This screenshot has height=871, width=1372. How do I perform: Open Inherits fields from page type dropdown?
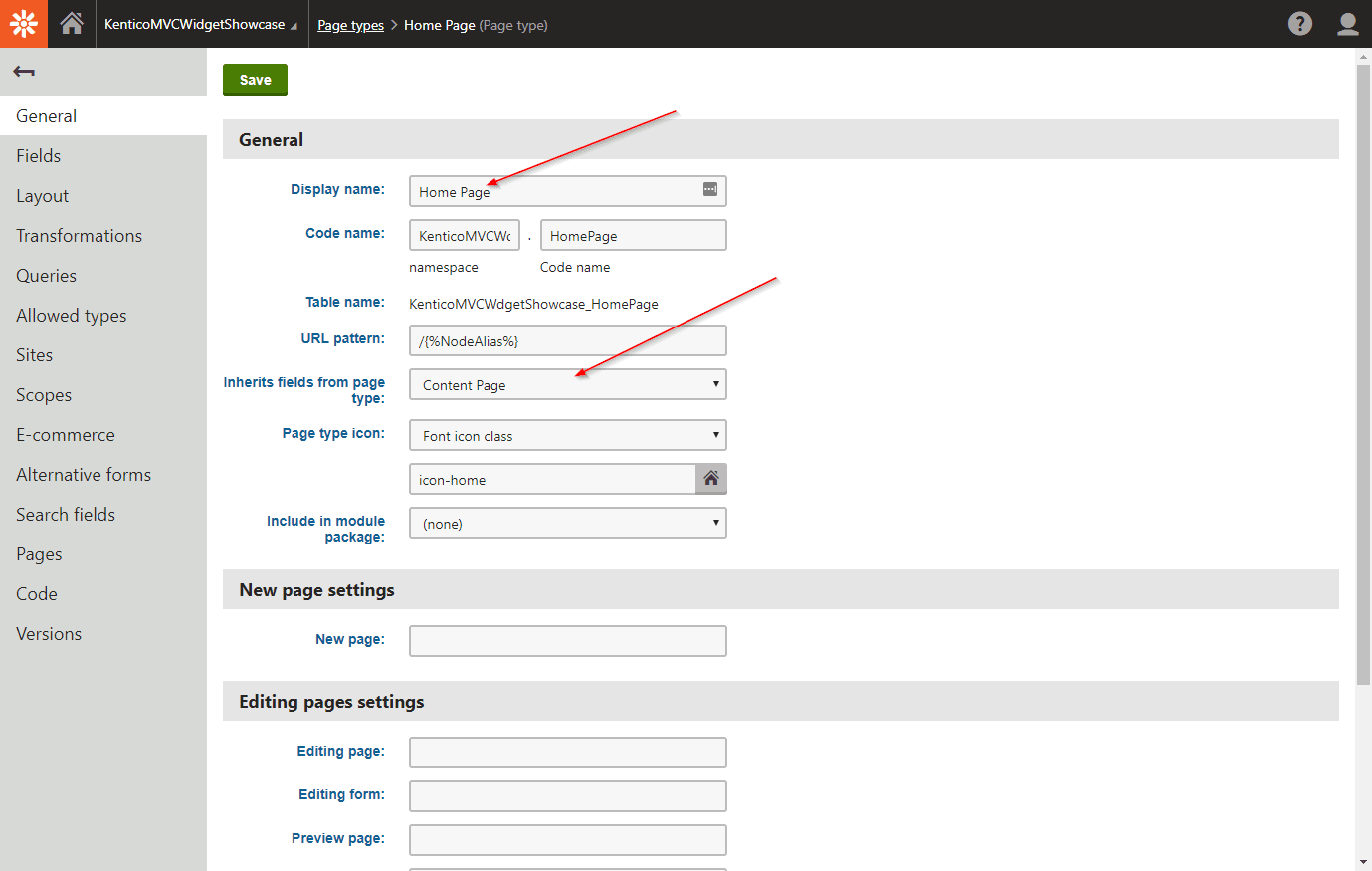pyautogui.click(x=568, y=384)
